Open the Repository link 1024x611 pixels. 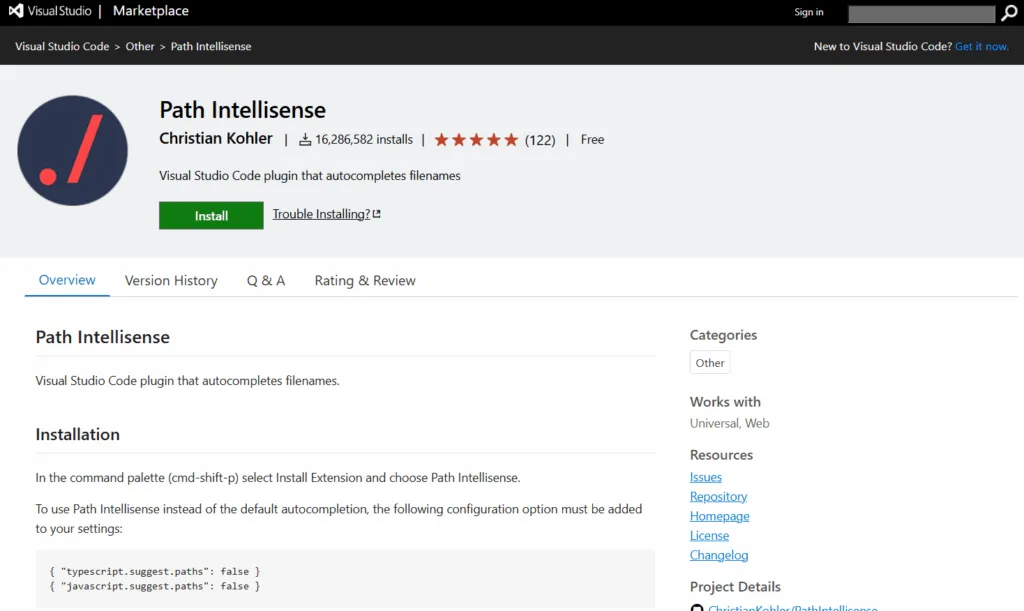pyautogui.click(x=718, y=497)
